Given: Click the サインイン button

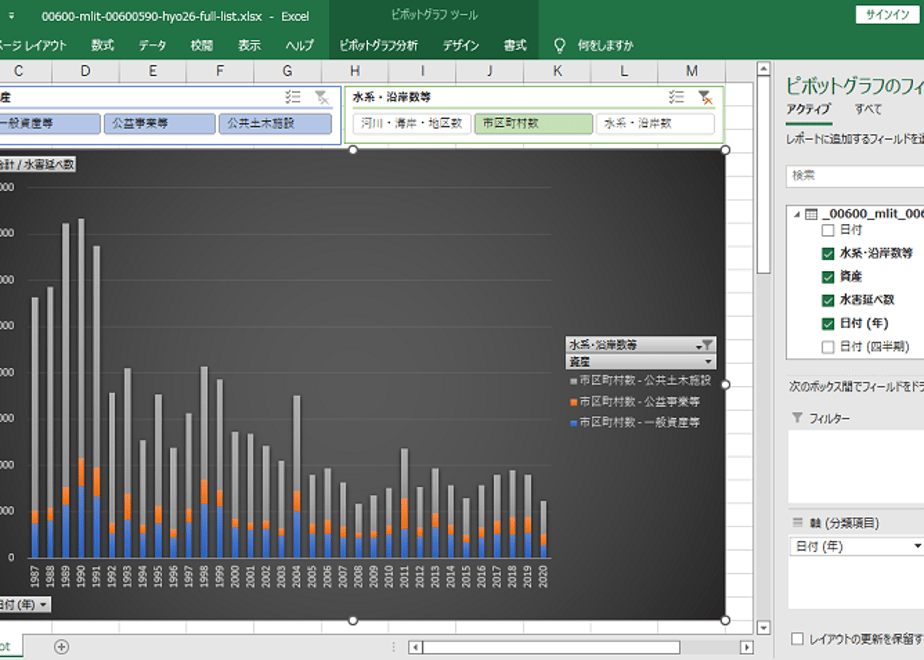Looking at the screenshot, I should click(x=887, y=15).
